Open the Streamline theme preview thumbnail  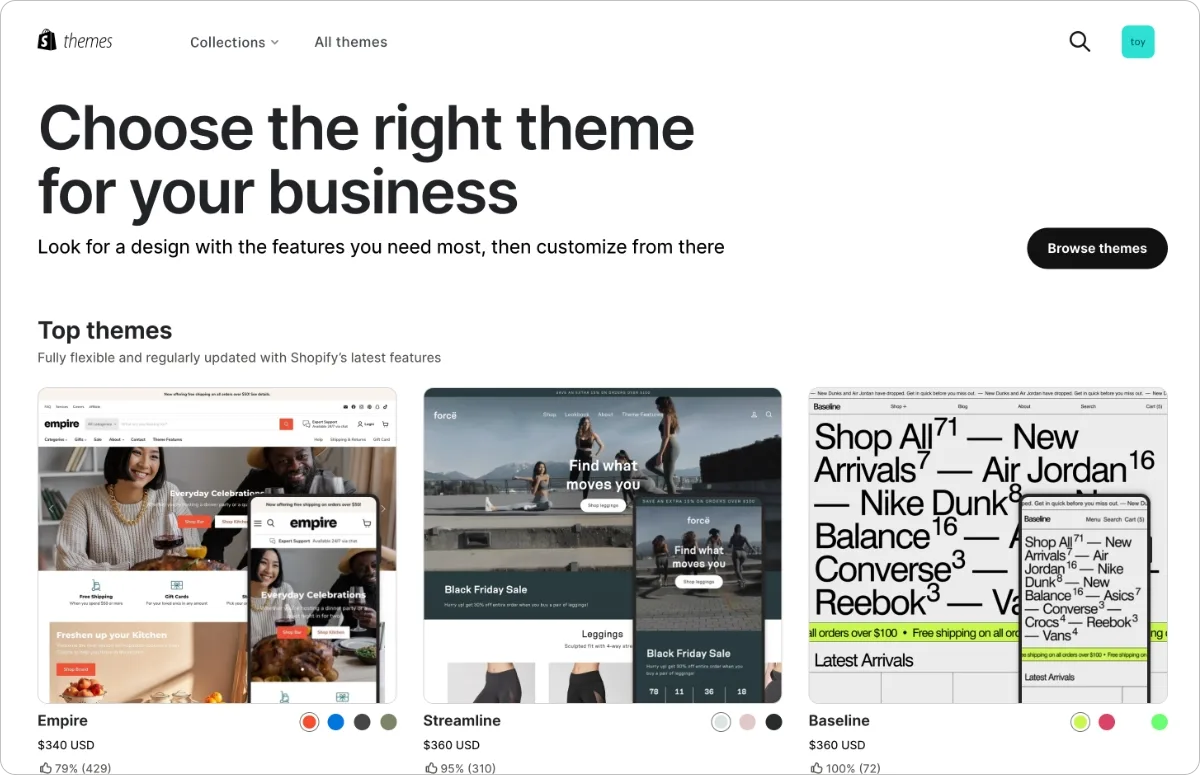click(603, 545)
